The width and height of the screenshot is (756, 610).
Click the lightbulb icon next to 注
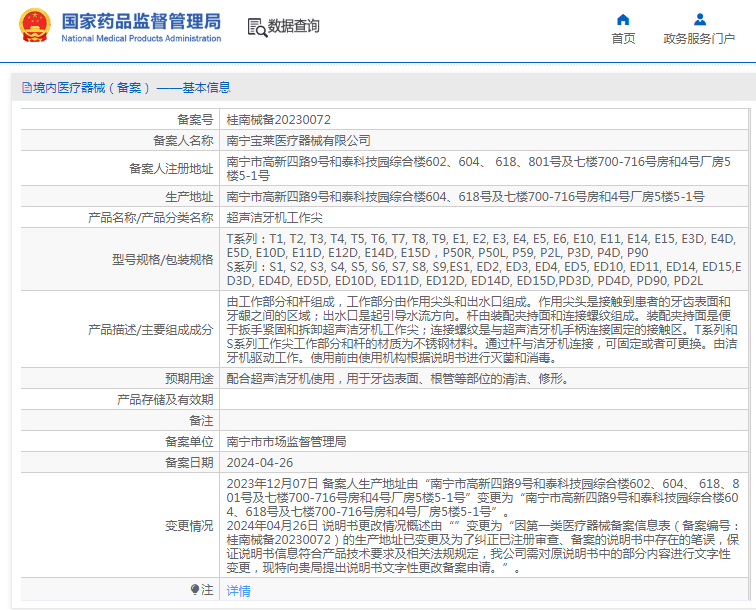tap(195, 589)
